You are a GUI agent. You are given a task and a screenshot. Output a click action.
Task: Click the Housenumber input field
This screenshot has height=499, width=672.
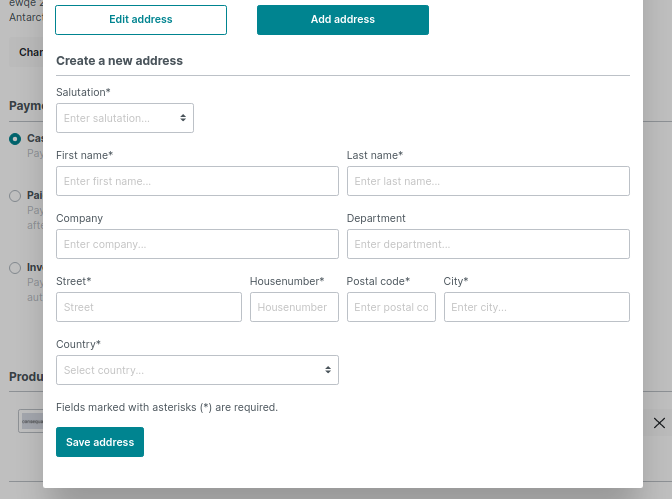294,307
